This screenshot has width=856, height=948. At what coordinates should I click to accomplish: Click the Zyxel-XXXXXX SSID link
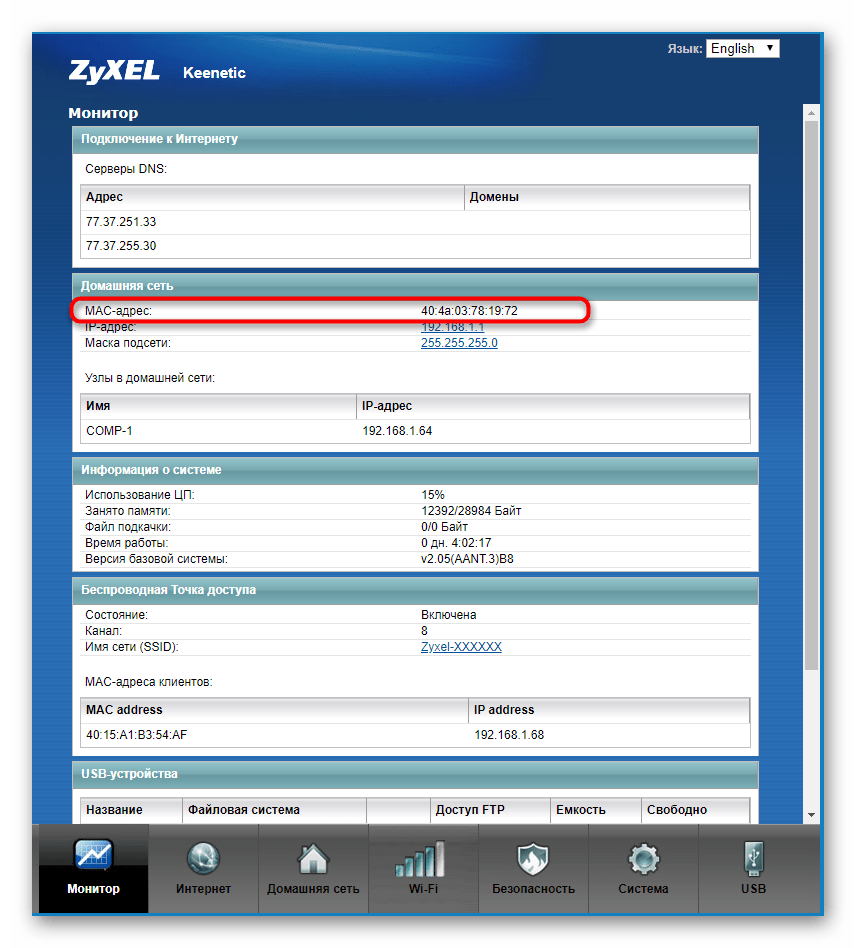pyautogui.click(x=461, y=647)
